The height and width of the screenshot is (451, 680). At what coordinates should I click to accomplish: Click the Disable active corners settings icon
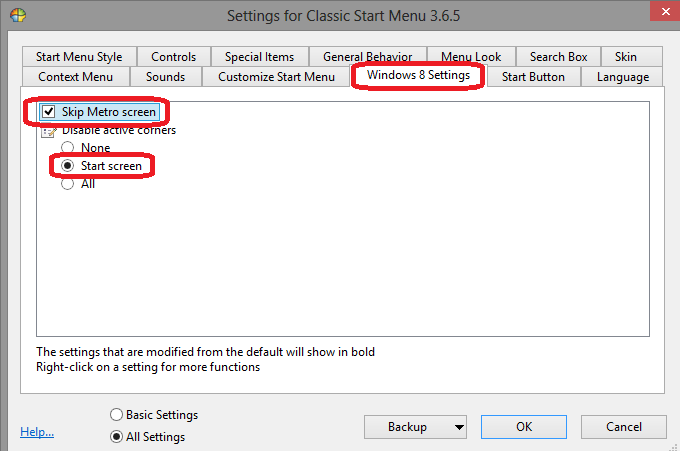coord(49,132)
